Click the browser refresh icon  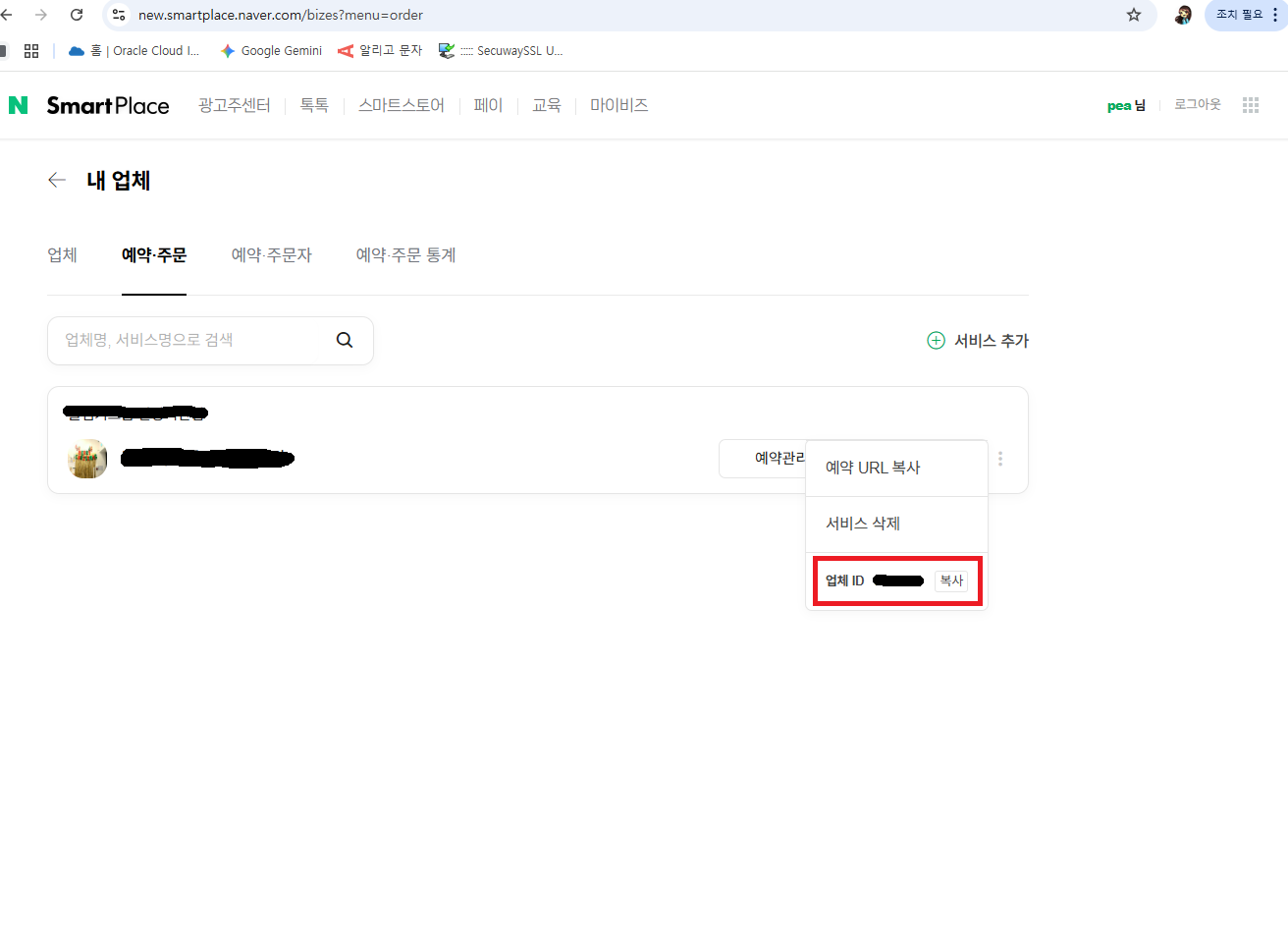coord(77,15)
